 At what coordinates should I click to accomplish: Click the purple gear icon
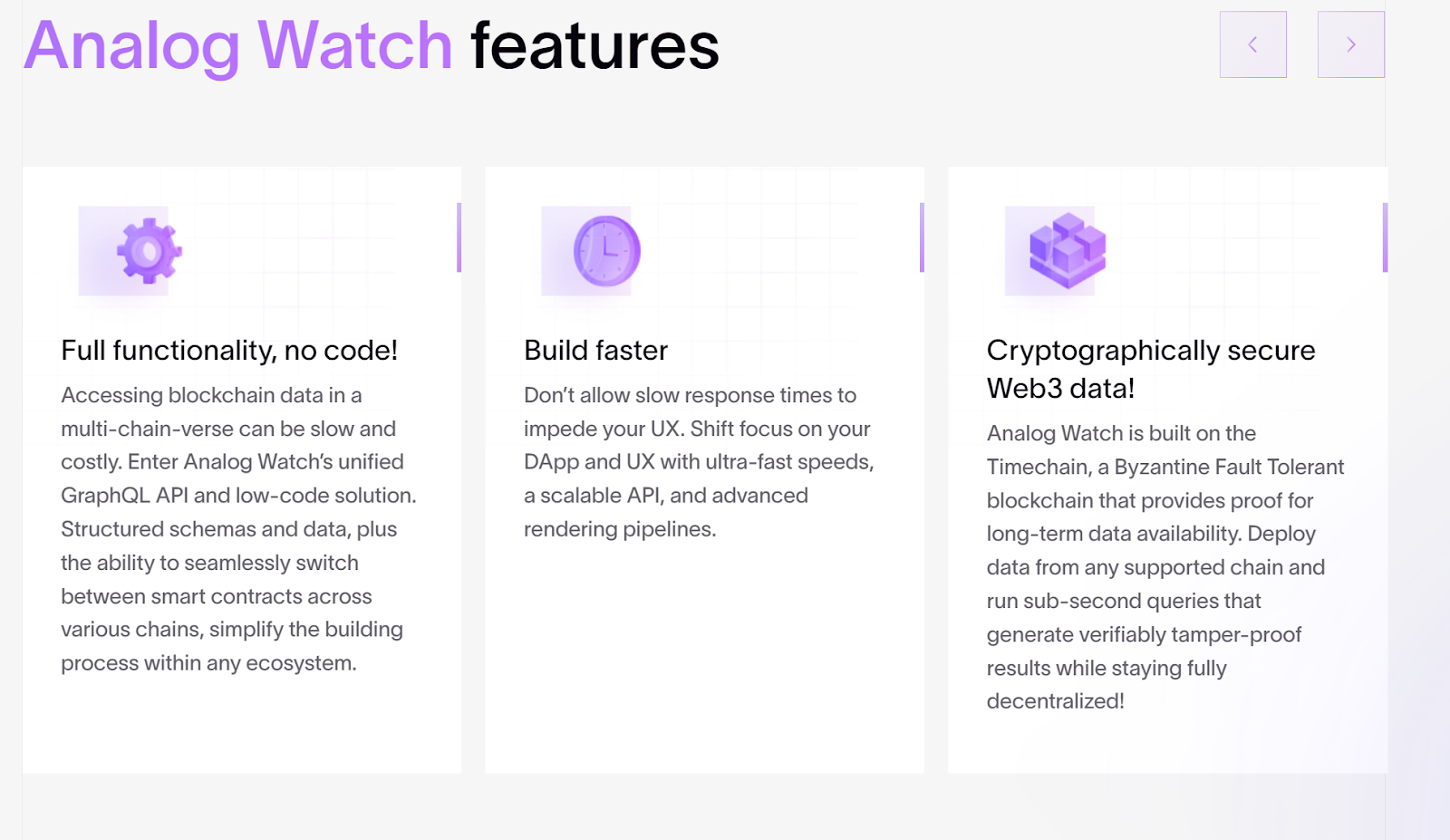(x=149, y=251)
